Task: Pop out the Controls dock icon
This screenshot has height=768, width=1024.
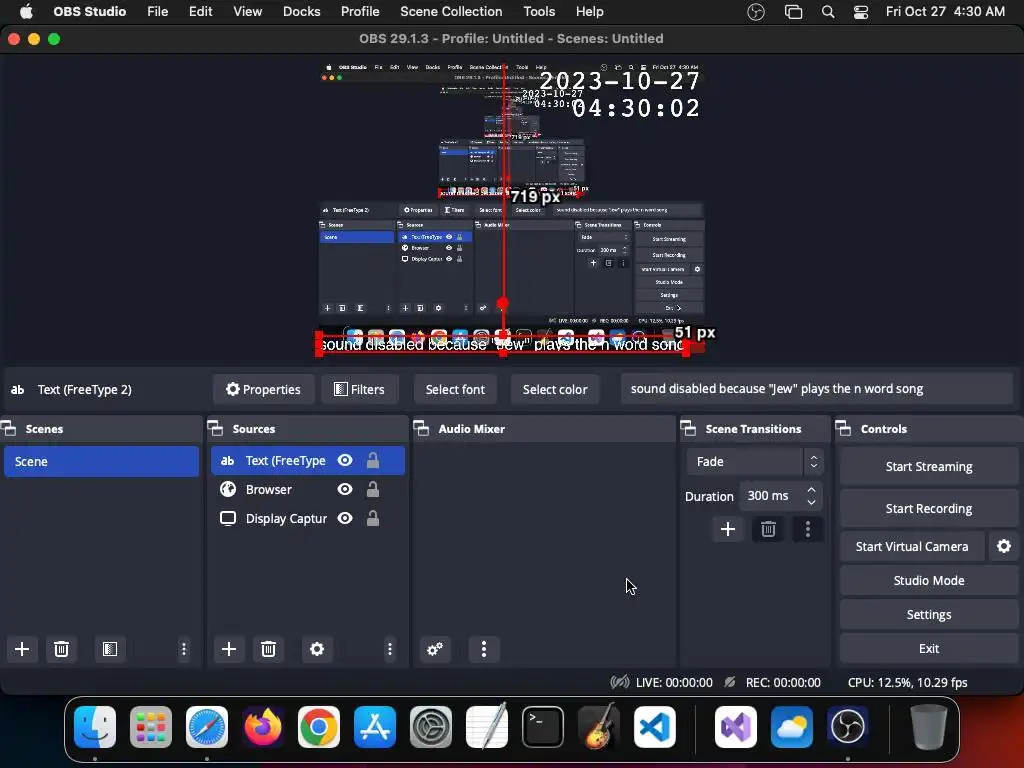Action: (x=844, y=429)
